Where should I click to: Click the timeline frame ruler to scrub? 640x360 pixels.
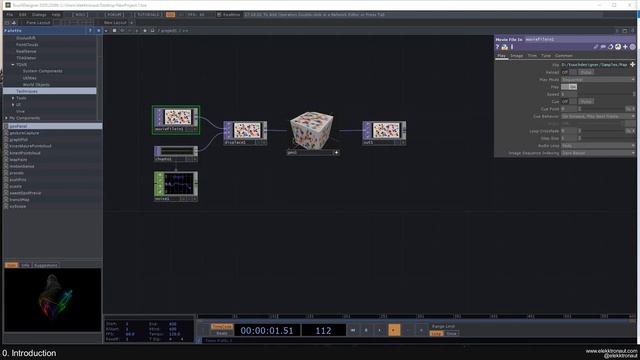pyautogui.click(x=416, y=316)
